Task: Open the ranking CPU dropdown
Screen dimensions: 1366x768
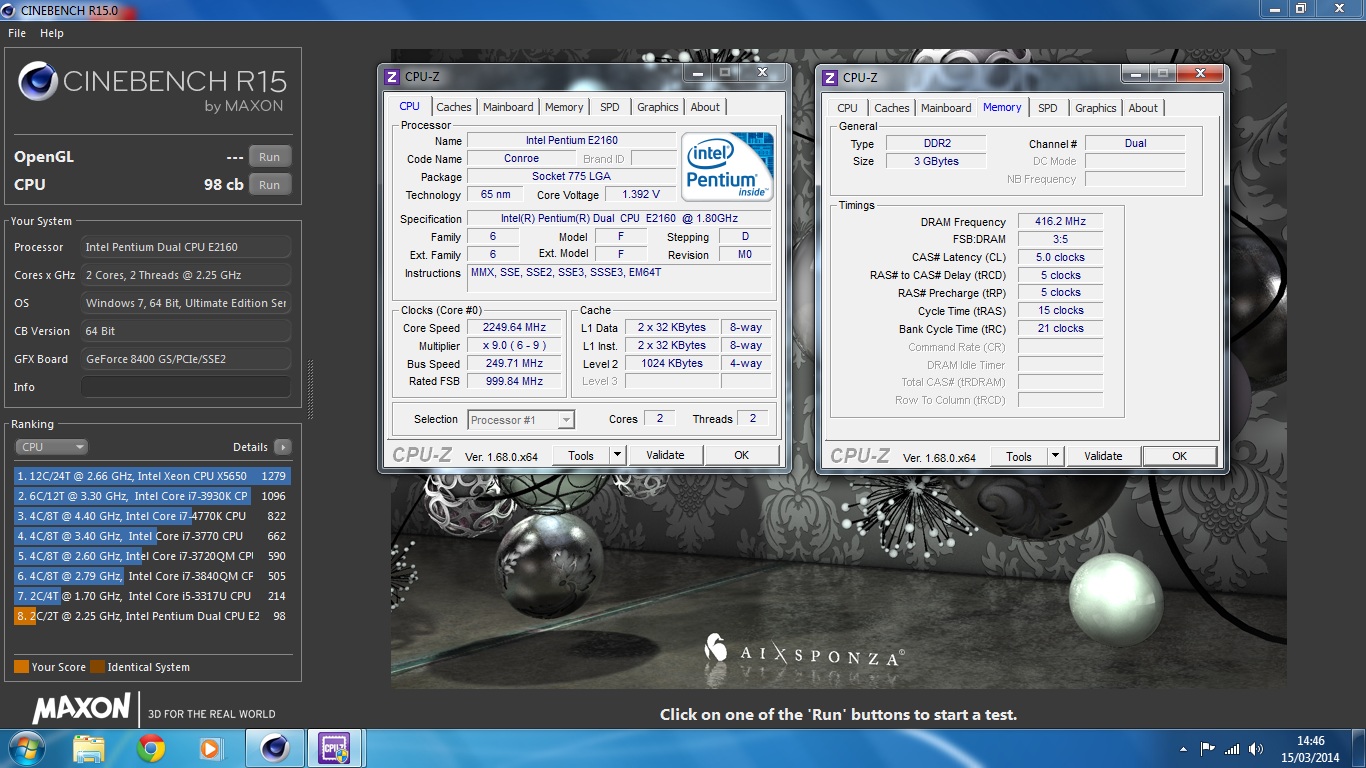Action: point(51,447)
